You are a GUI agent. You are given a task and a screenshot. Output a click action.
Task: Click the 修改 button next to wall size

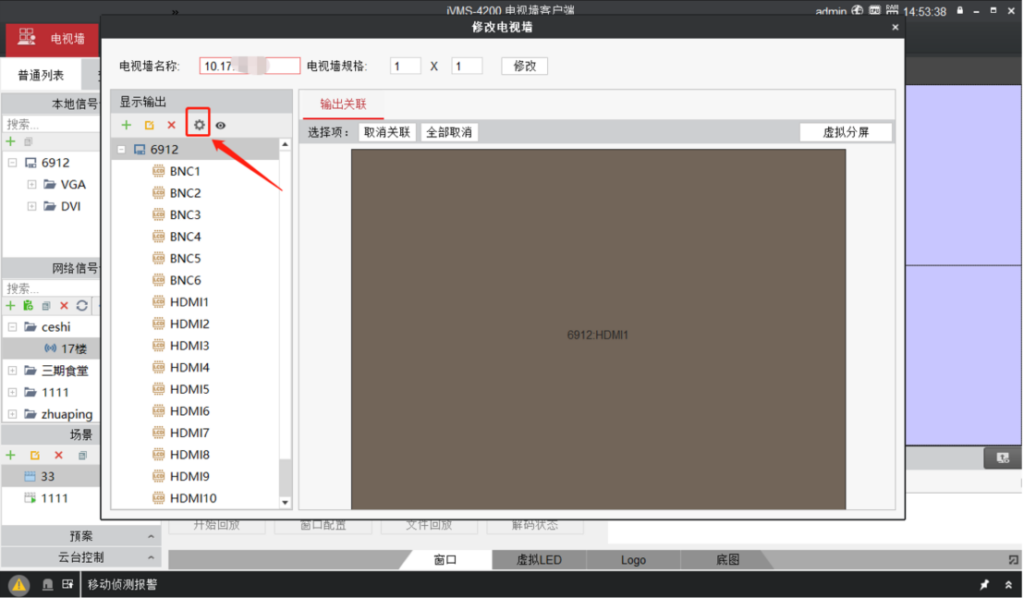pos(524,66)
